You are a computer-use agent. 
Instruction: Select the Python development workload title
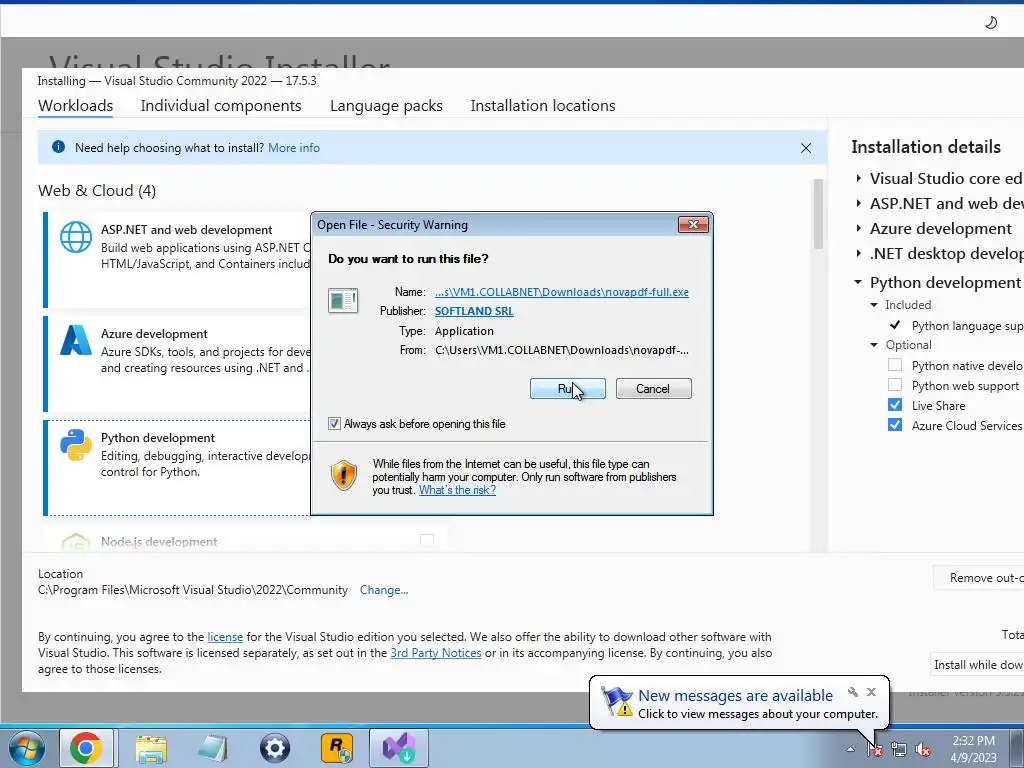(x=157, y=438)
